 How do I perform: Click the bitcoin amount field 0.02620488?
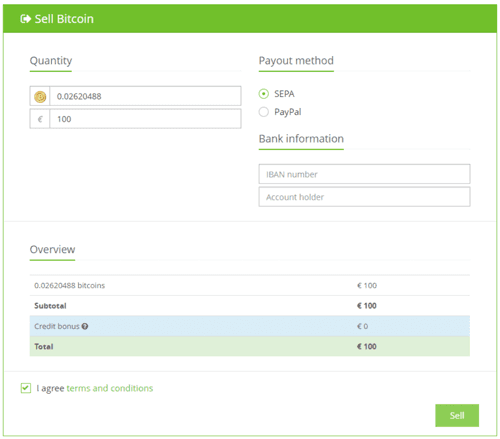tap(145, 96)
